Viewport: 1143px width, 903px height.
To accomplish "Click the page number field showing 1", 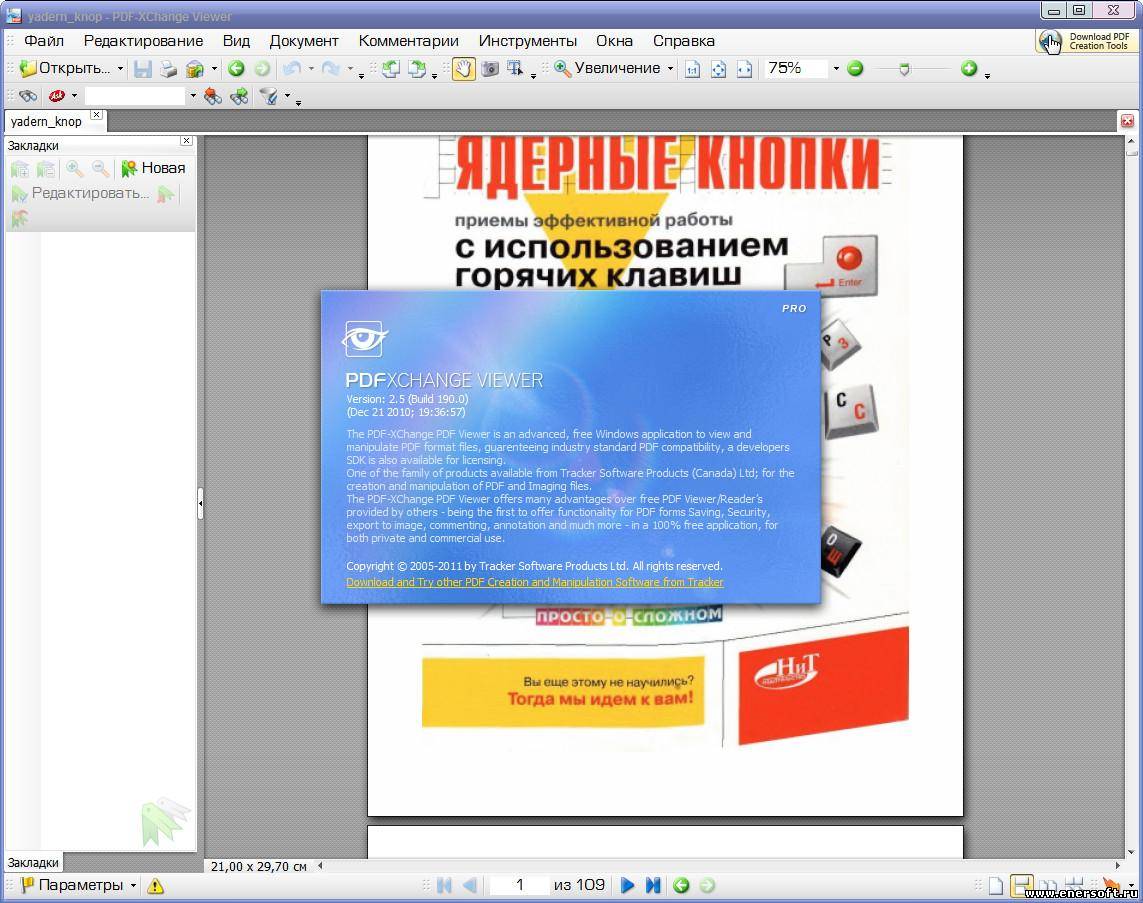I will (520, 885).
